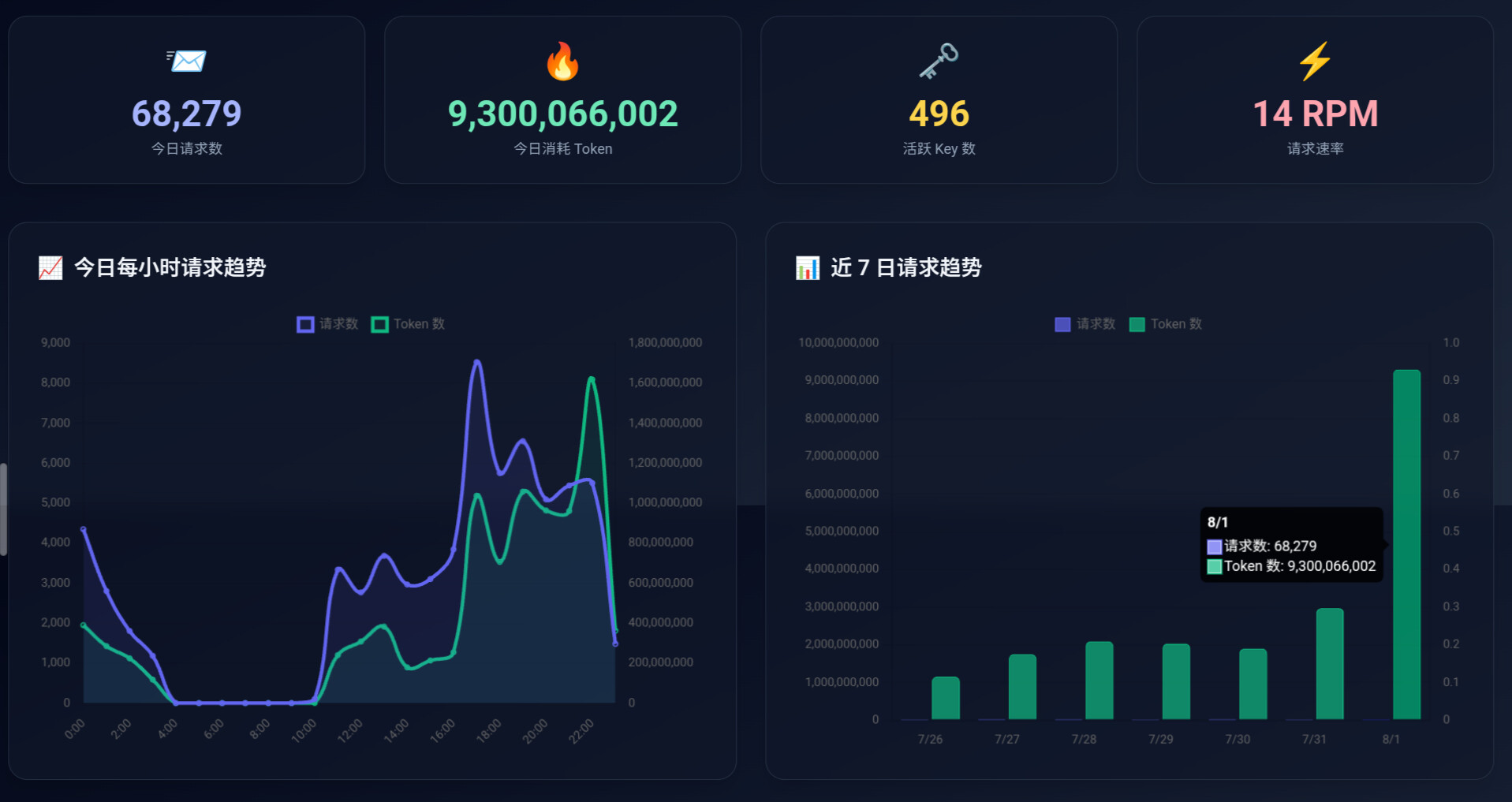Viewport: 1512px width, 802px height.
Task: Click the envelope icon above 今日请求数
Action: (186, 61)
